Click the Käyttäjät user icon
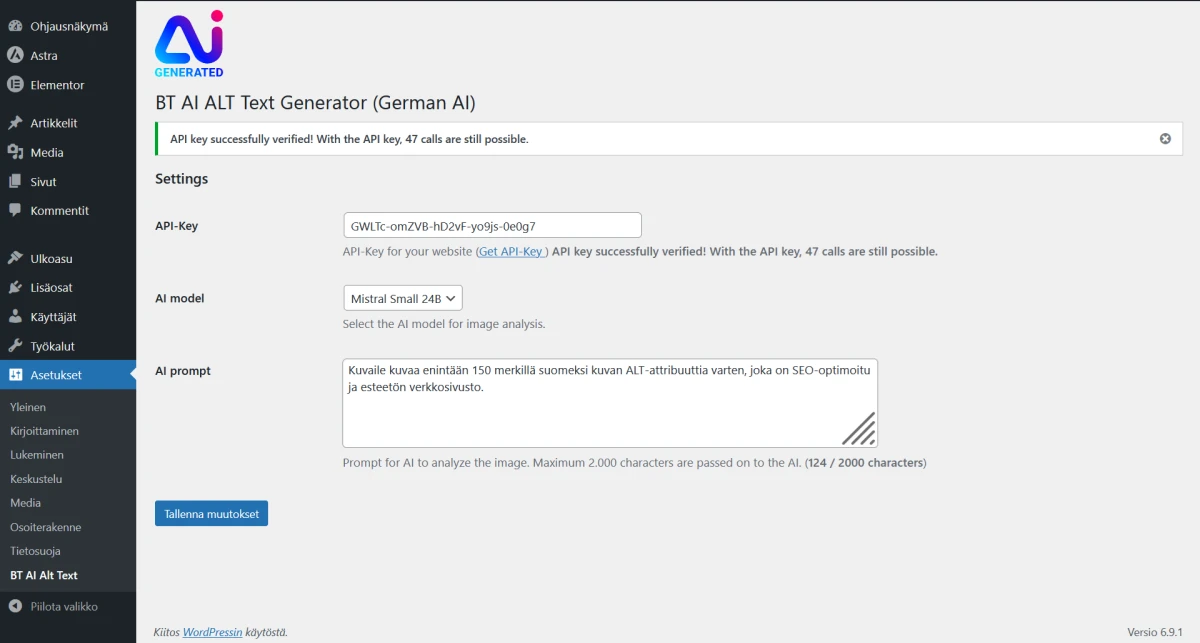Image resolution: width=1200 pixels, height=643 pixels. pyautogui.click(x=15, y=317)
